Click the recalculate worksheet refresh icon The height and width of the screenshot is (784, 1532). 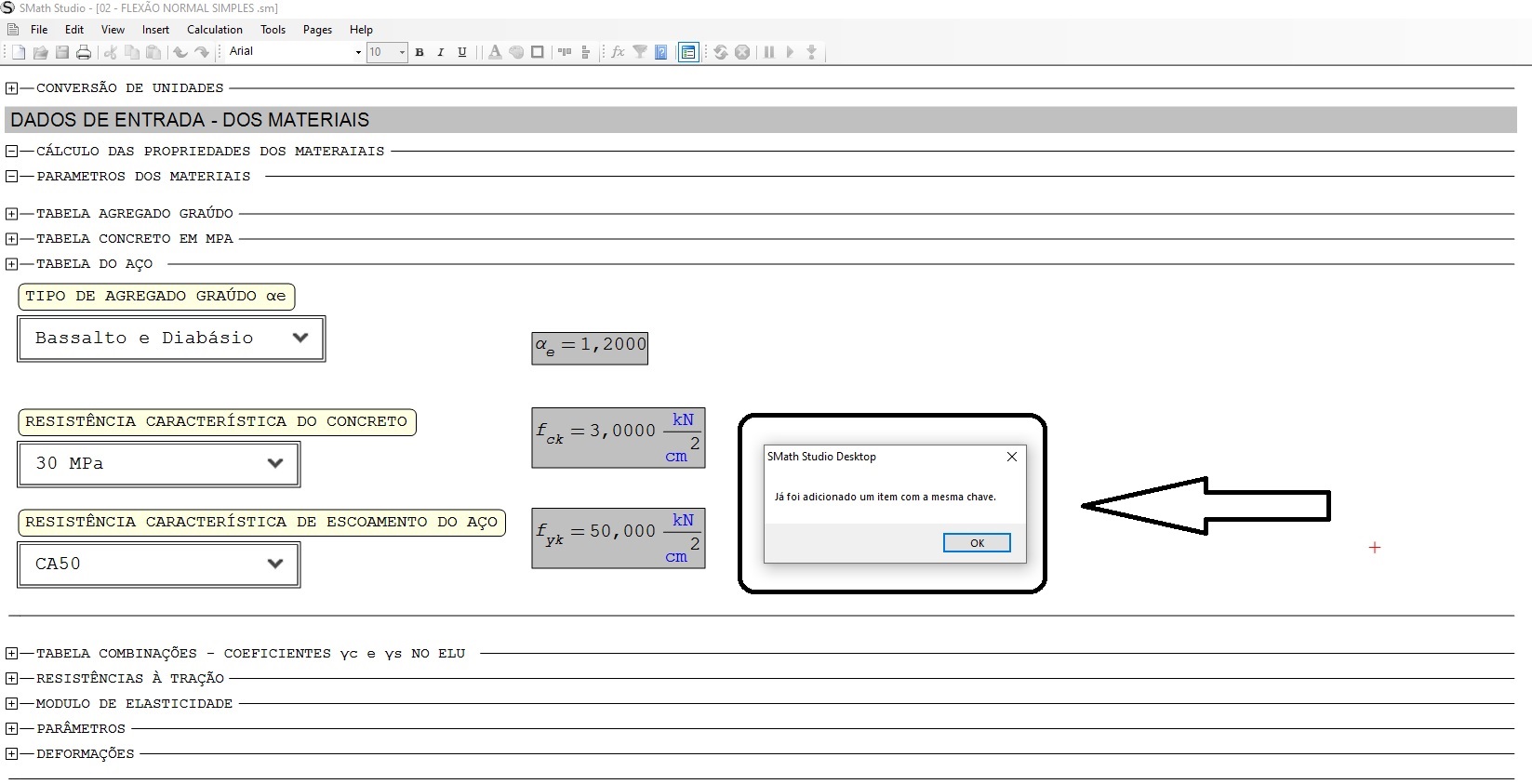pyautogui.click(x=721, y=52)
